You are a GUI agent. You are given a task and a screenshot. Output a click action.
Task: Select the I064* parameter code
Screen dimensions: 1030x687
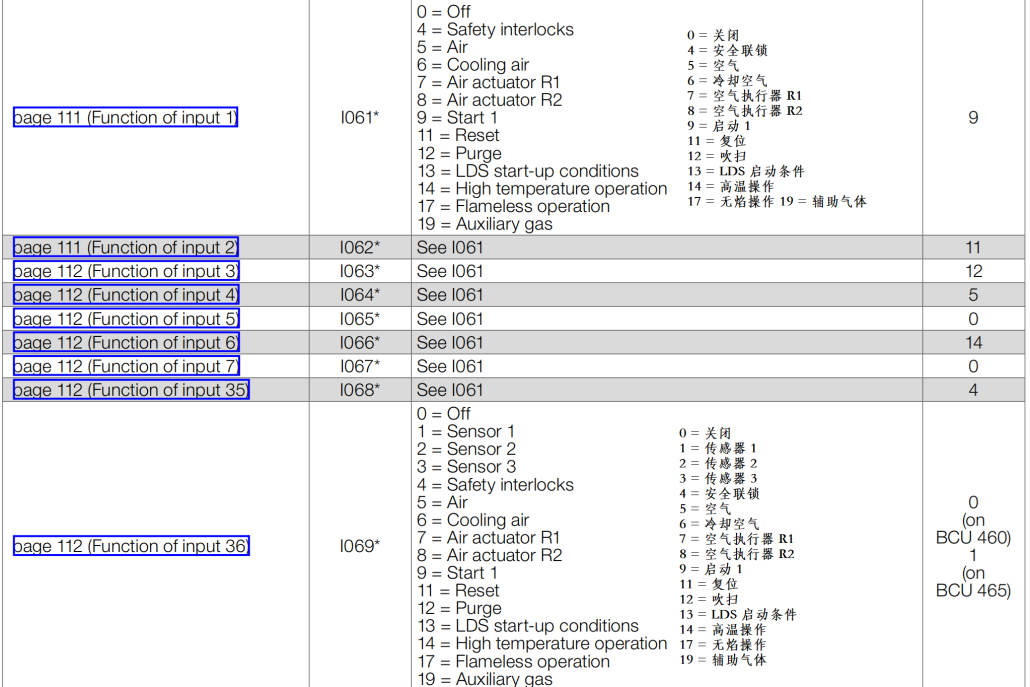pyautogui.click(x=359, y=295)
